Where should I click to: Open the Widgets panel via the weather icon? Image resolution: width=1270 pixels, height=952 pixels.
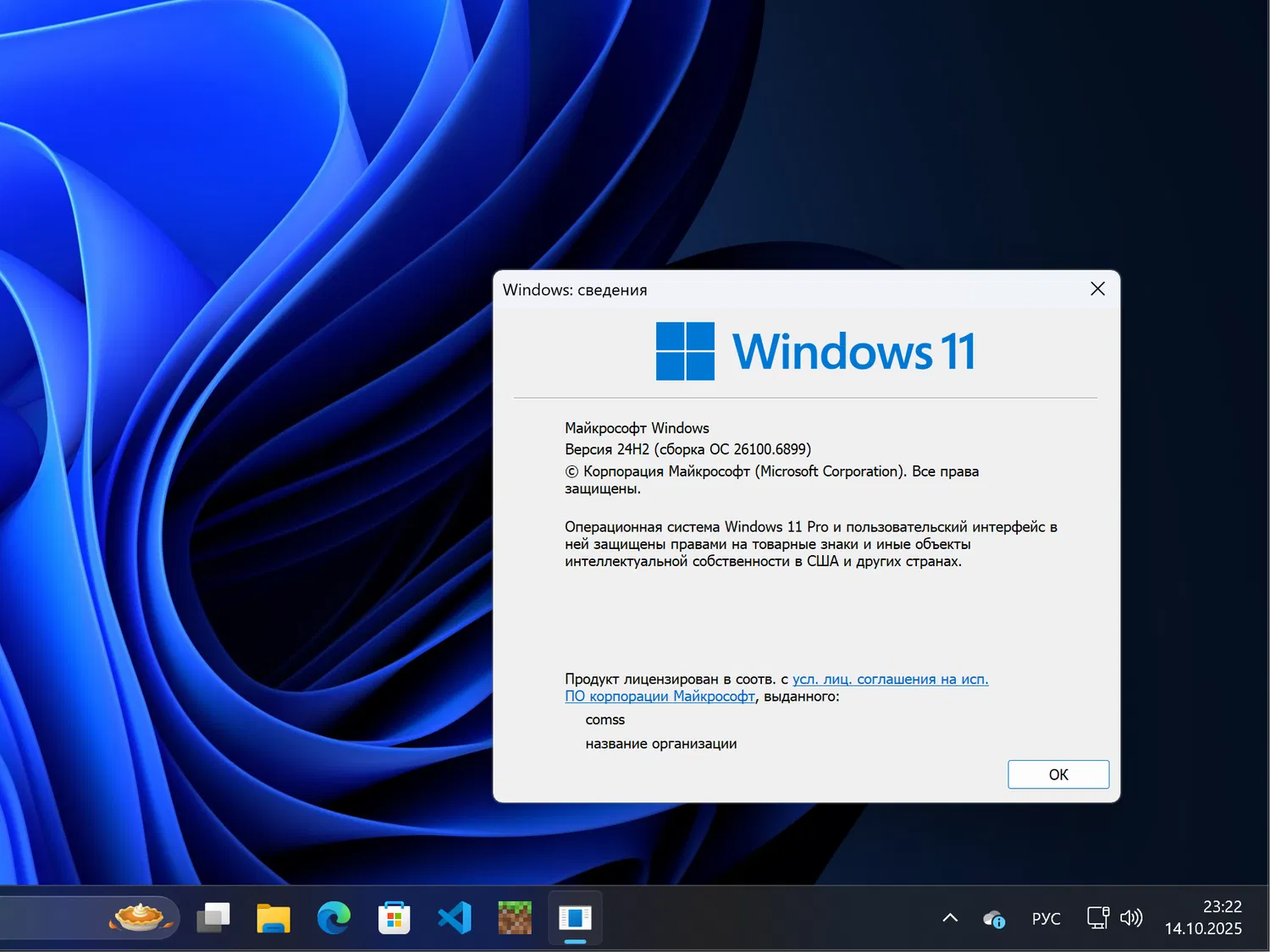tap(140, 917)
